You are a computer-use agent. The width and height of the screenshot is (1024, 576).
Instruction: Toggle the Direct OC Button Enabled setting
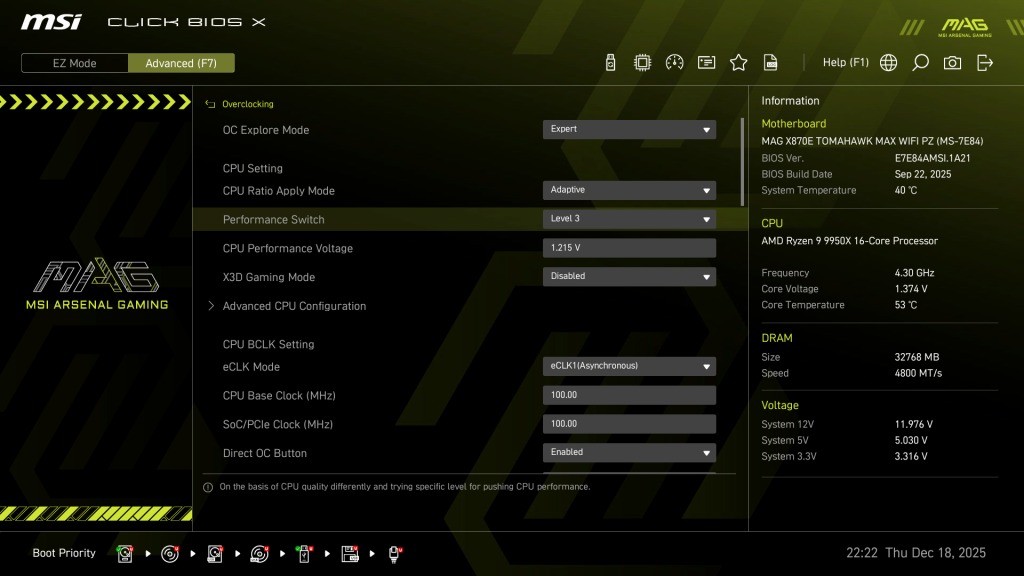tap(629, 453)
